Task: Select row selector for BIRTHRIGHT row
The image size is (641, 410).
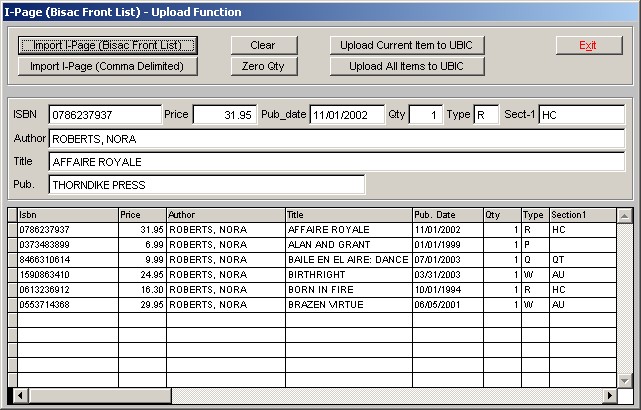Action: [x=12, y=275]
